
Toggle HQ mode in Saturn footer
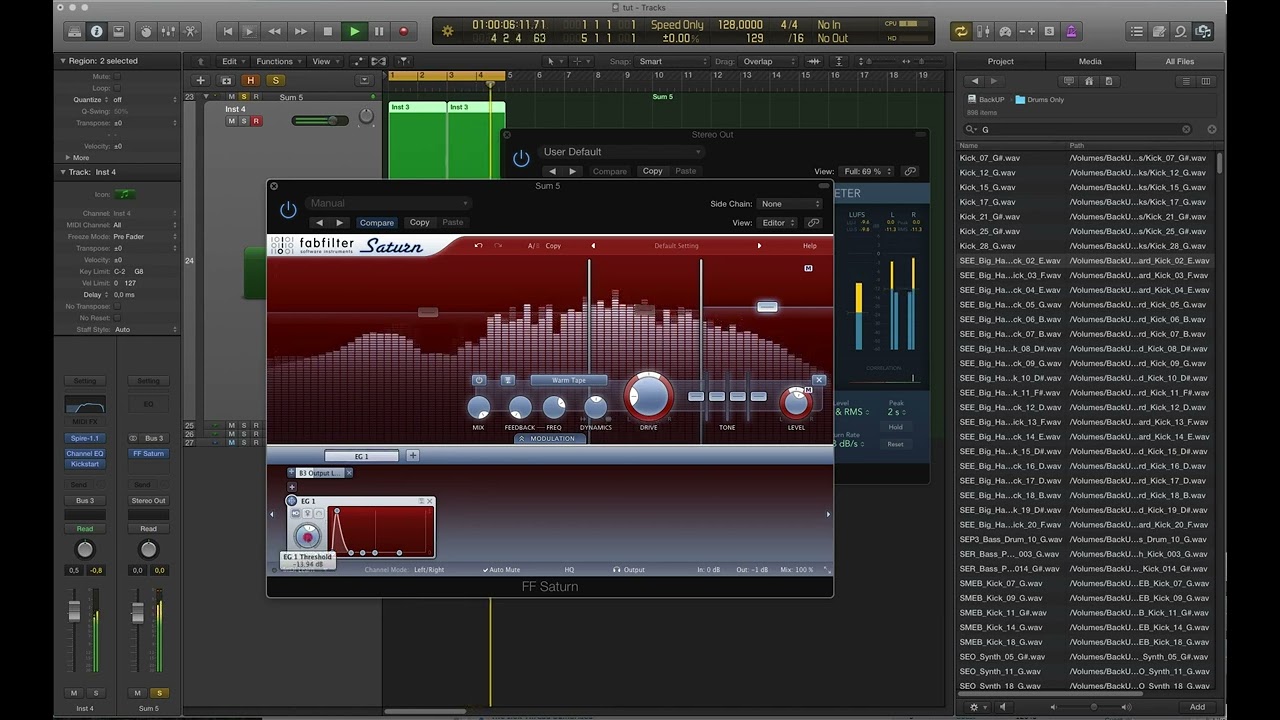(569, 570)
